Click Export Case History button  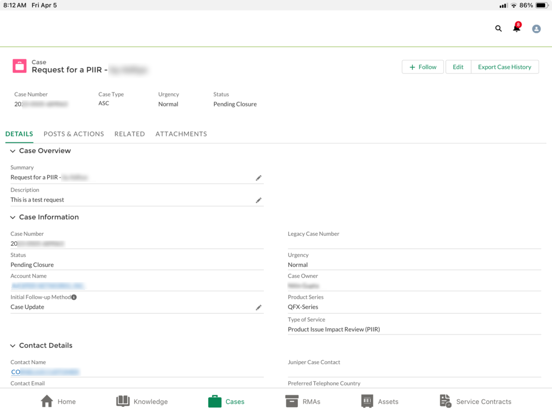504,67
